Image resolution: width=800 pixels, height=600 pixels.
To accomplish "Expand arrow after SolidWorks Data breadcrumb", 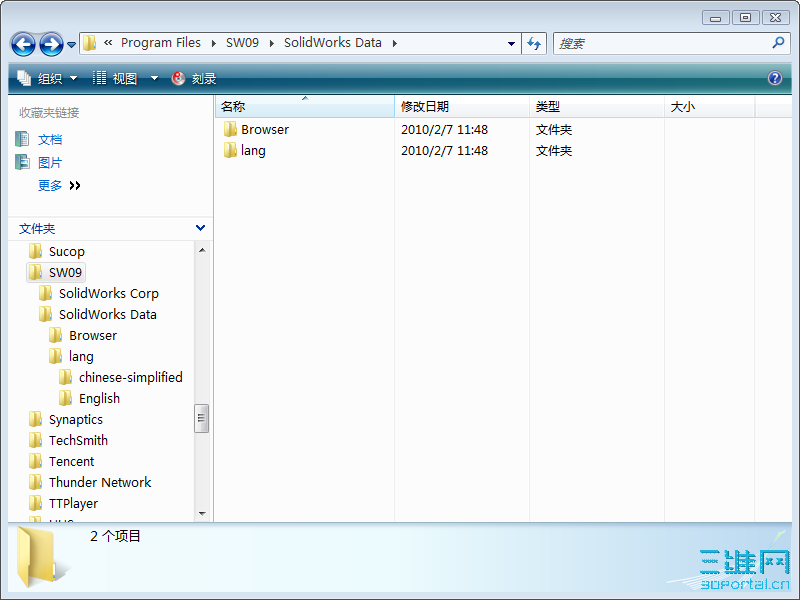I will tap(394, 43).
